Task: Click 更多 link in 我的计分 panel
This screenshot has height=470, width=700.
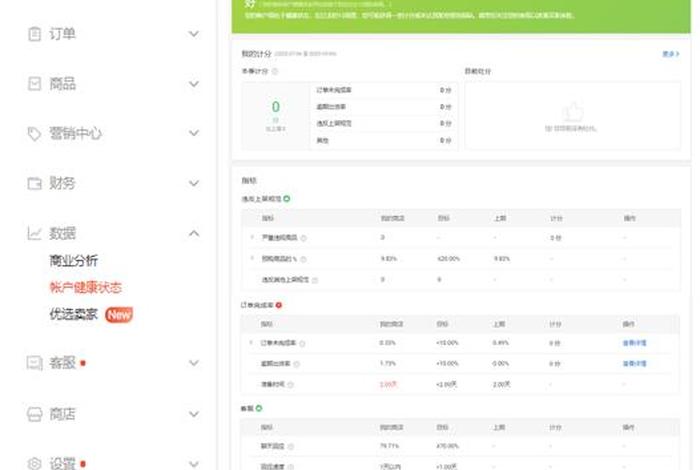Action: pyautogui.click(x=671, y=54)
